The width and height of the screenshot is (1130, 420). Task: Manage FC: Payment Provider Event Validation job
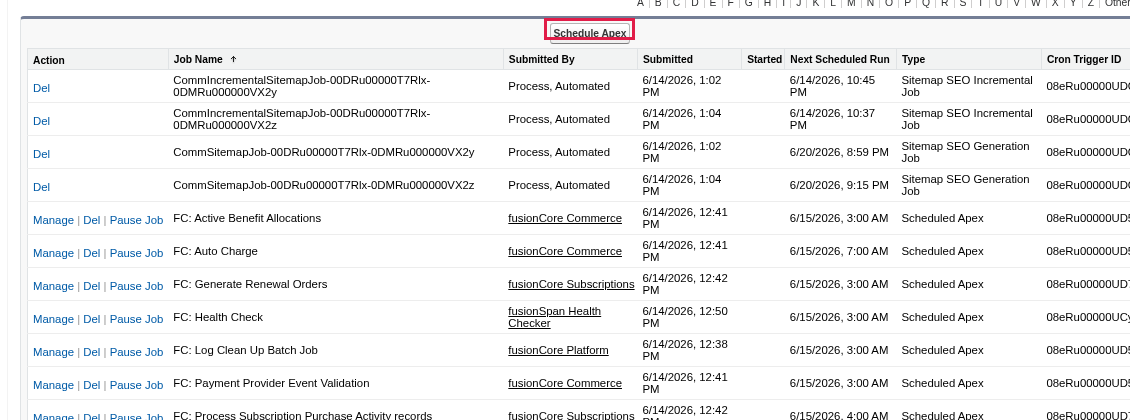point(53,385)
